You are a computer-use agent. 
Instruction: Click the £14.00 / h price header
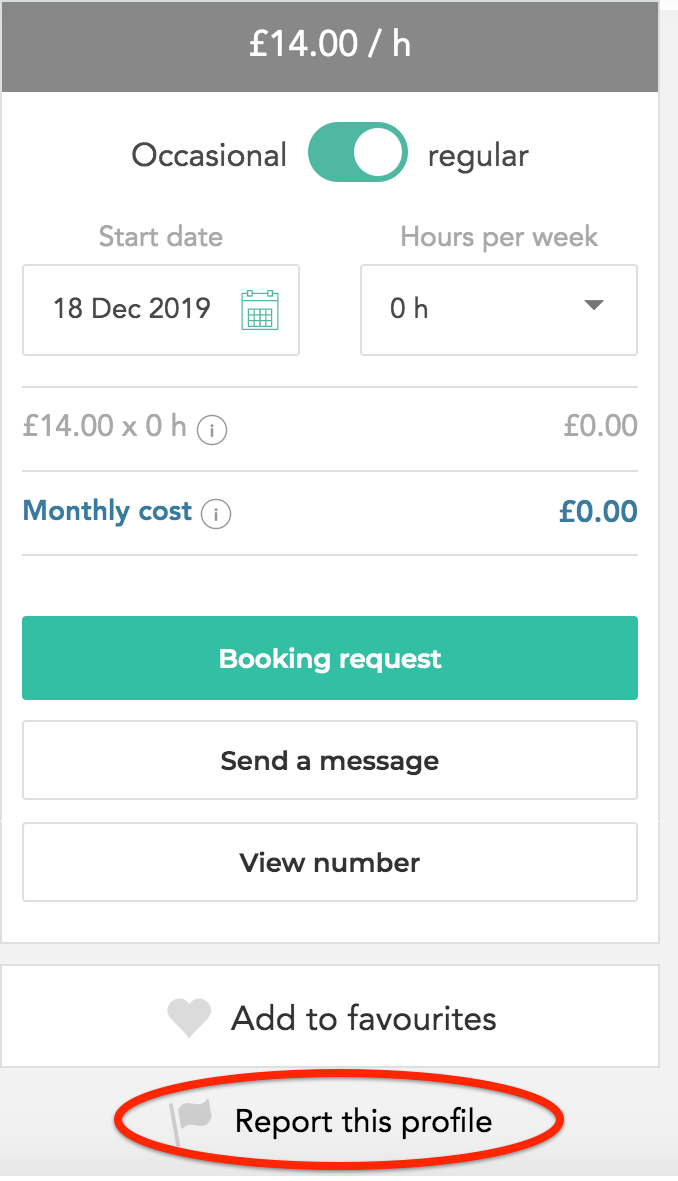click(x=330, y=44)
